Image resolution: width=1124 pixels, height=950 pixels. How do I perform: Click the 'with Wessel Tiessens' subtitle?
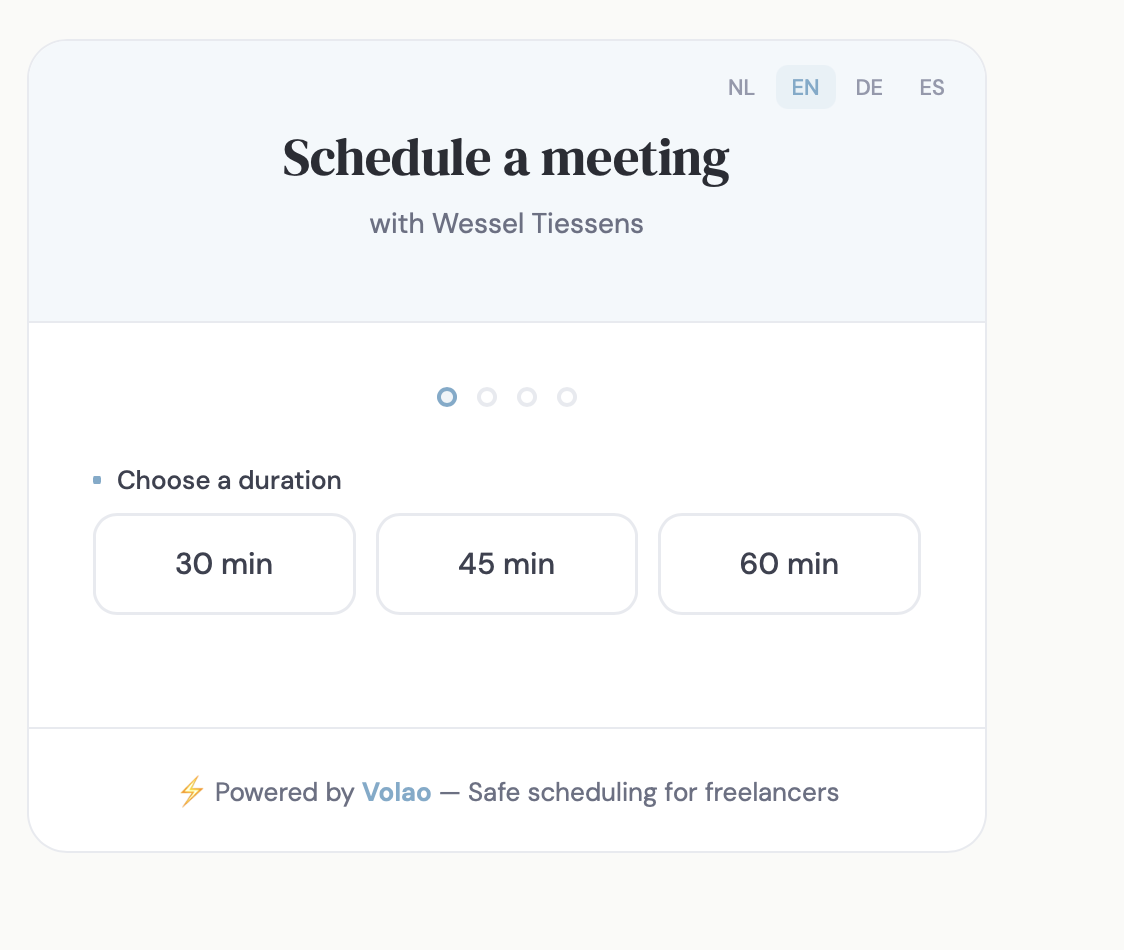[x=506, y=223]
